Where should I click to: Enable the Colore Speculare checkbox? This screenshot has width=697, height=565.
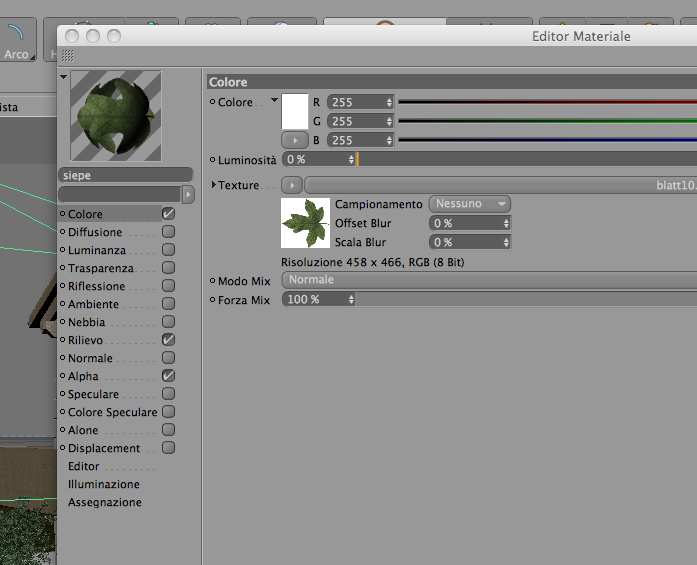168,412
